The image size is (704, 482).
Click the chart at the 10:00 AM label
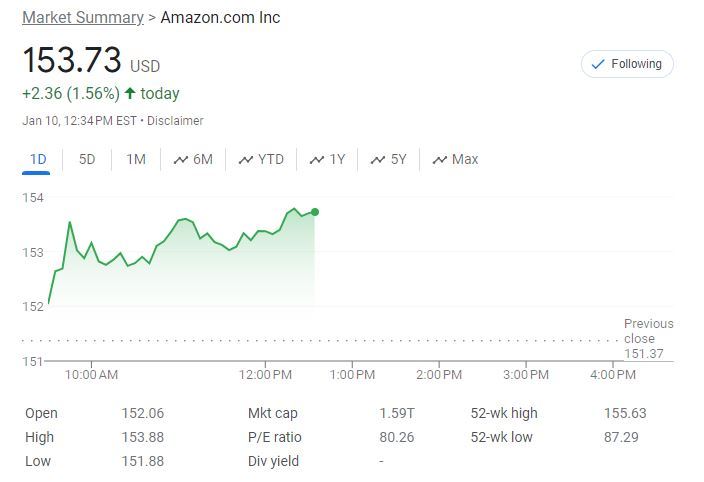click(x=92, y=375)
